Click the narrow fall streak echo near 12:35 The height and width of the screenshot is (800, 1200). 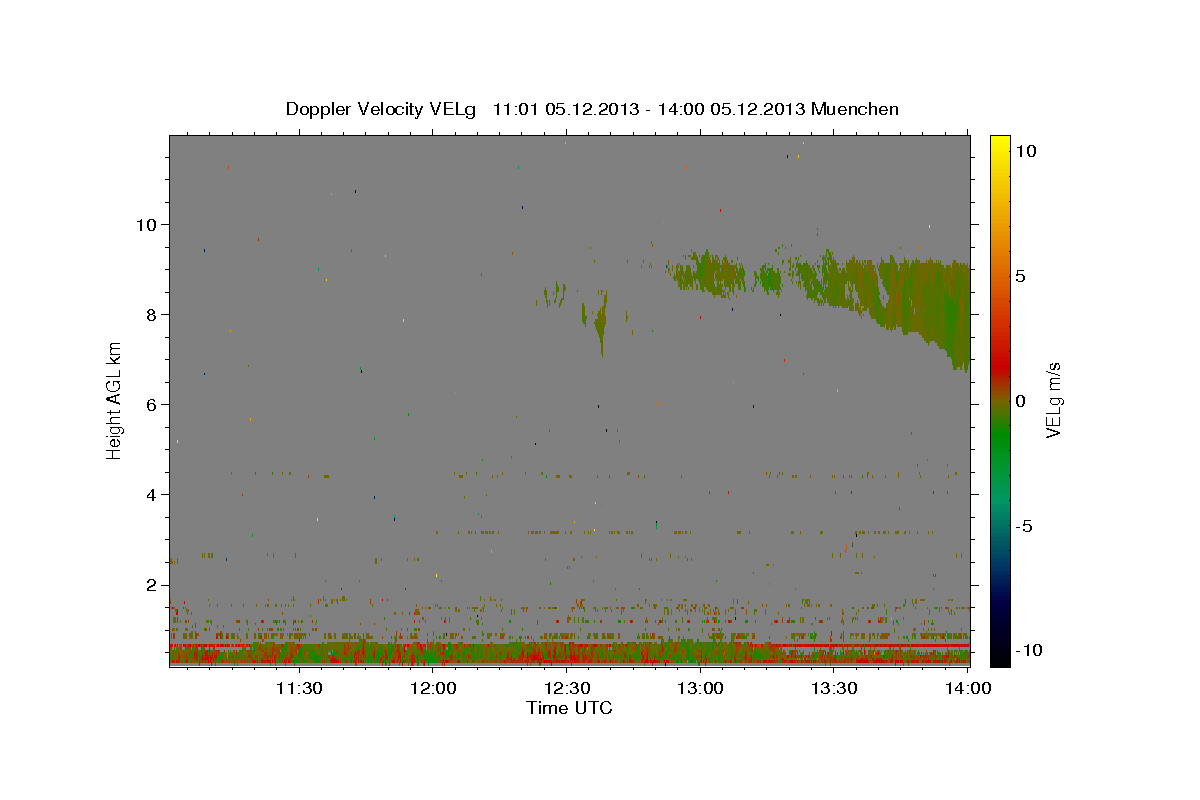point(601,322)
